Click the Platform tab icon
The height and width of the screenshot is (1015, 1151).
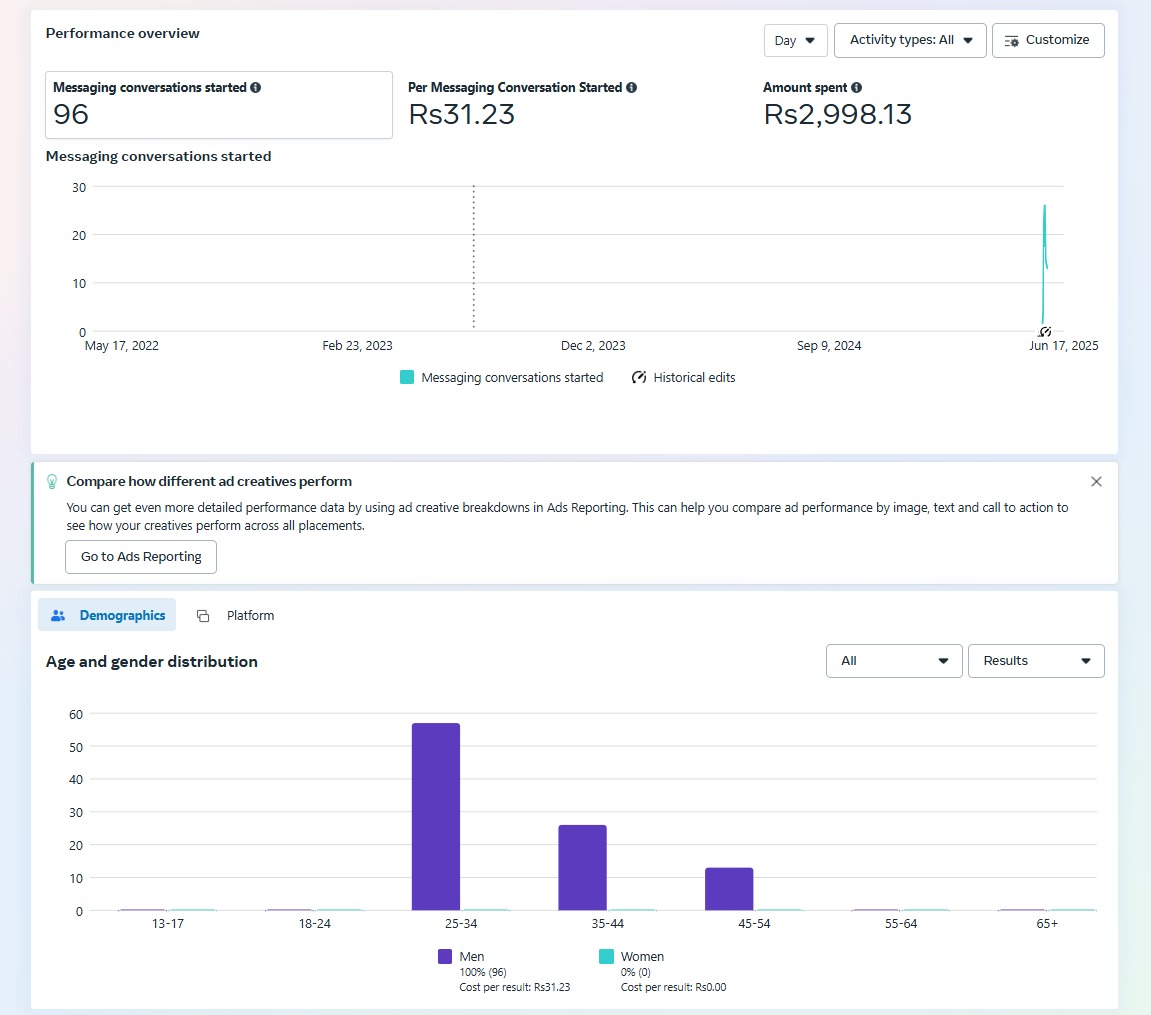203,616
